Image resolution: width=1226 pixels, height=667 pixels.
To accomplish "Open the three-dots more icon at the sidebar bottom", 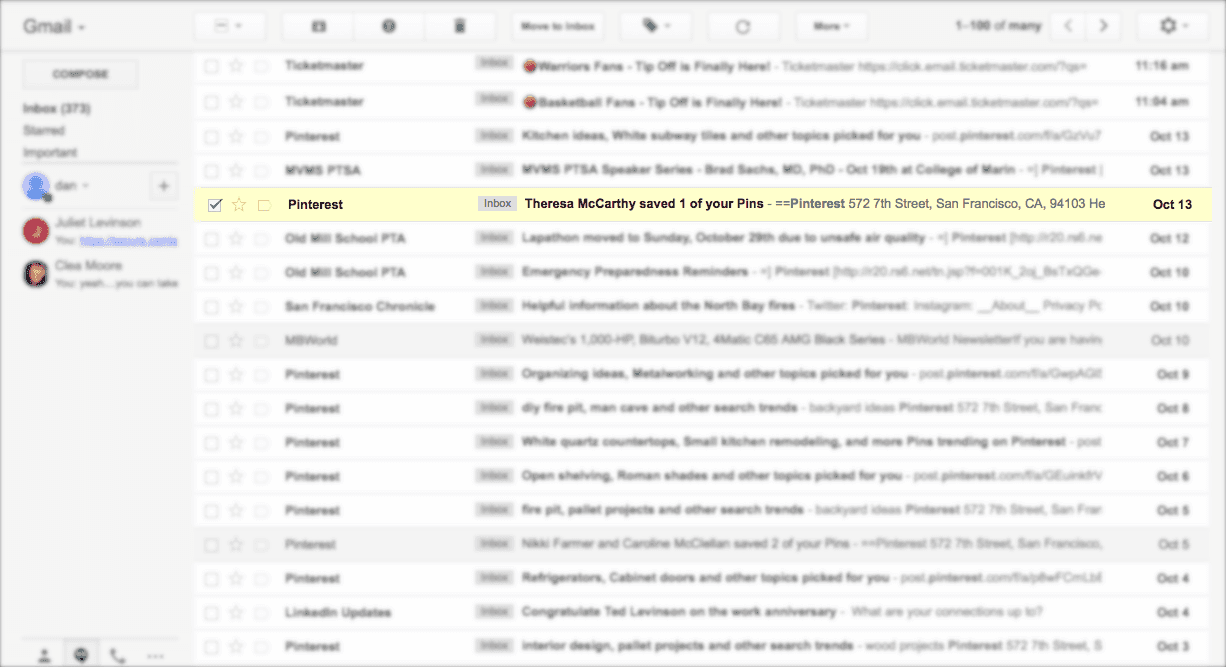I will [x=155, y=656].
